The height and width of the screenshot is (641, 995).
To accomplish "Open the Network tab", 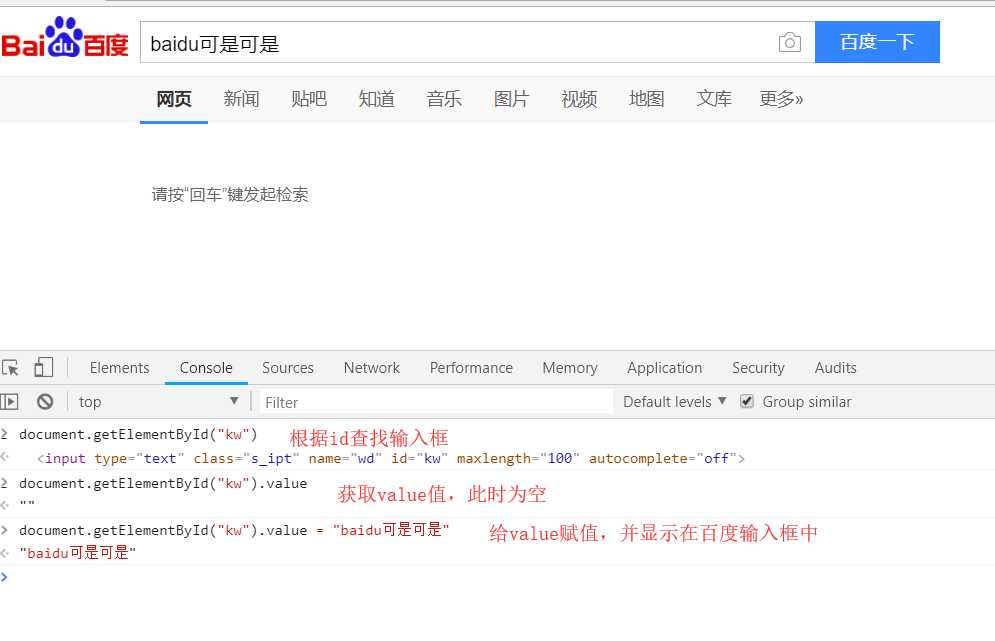I will pyautogui.click(x=372, y=367).
